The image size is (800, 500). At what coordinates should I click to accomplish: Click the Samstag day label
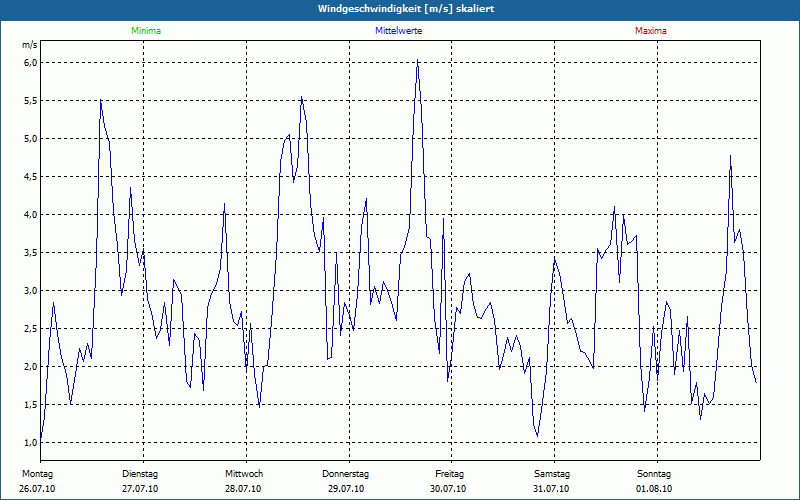[552, 474]
